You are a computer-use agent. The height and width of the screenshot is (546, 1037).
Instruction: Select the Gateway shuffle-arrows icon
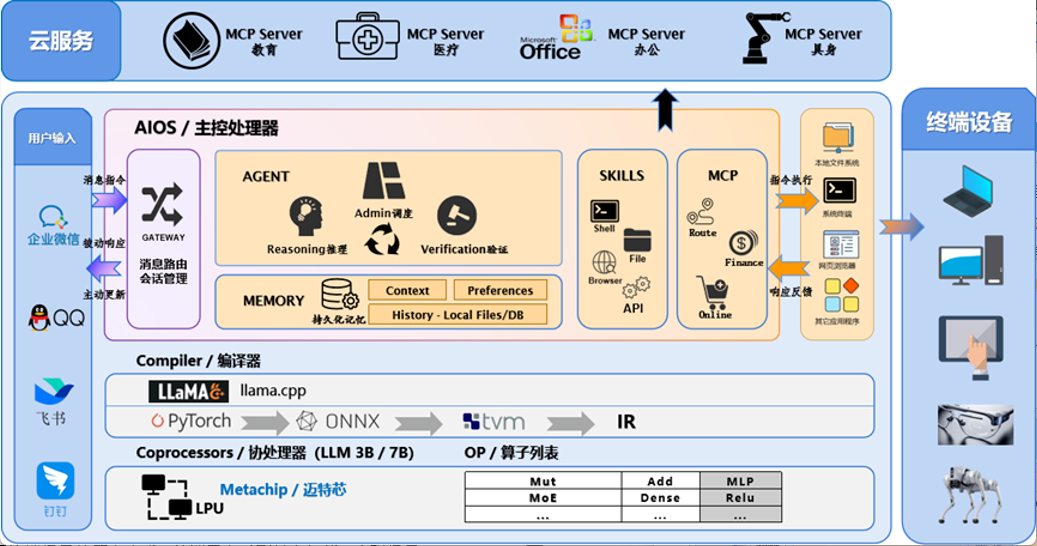162,203
